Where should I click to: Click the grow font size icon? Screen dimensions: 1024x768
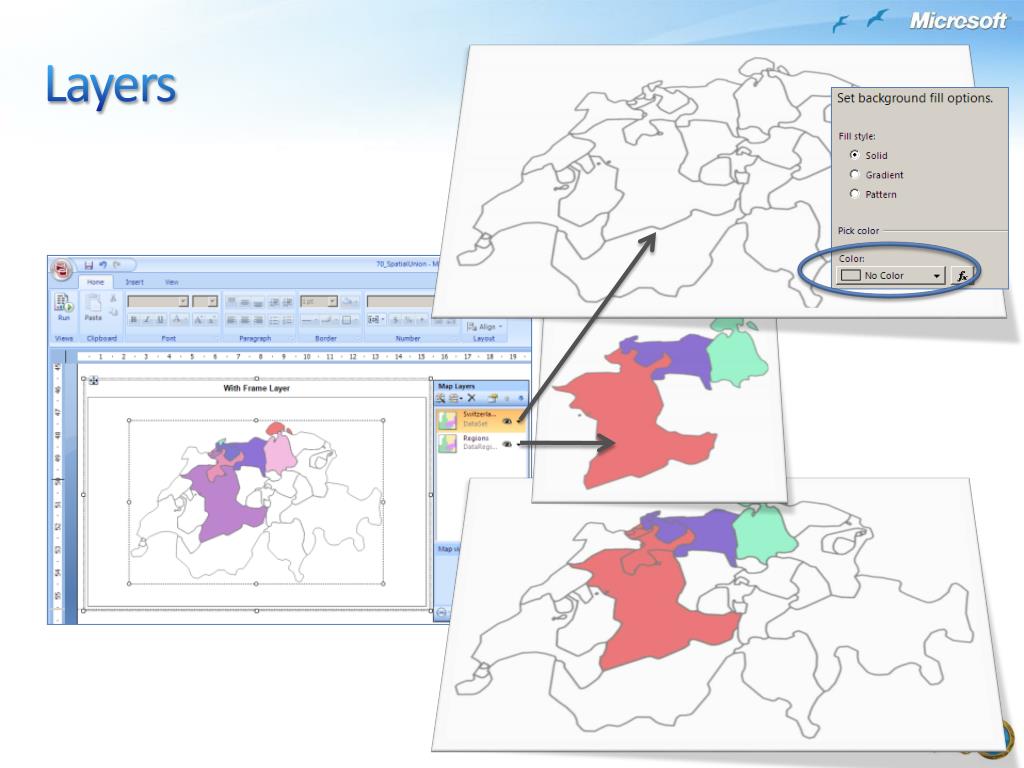pos(198,319)
